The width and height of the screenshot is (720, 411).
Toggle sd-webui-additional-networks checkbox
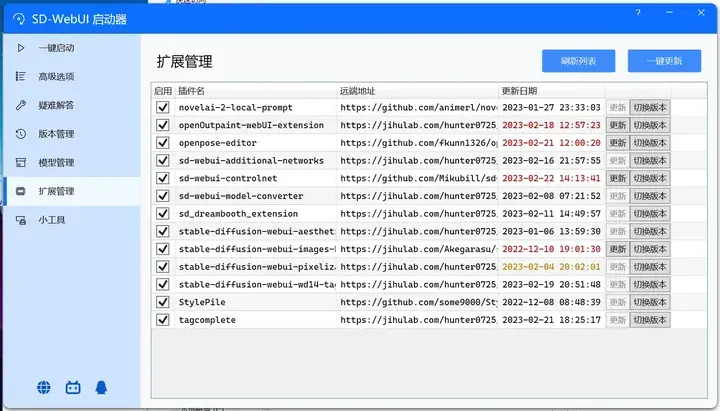point(163,160)
